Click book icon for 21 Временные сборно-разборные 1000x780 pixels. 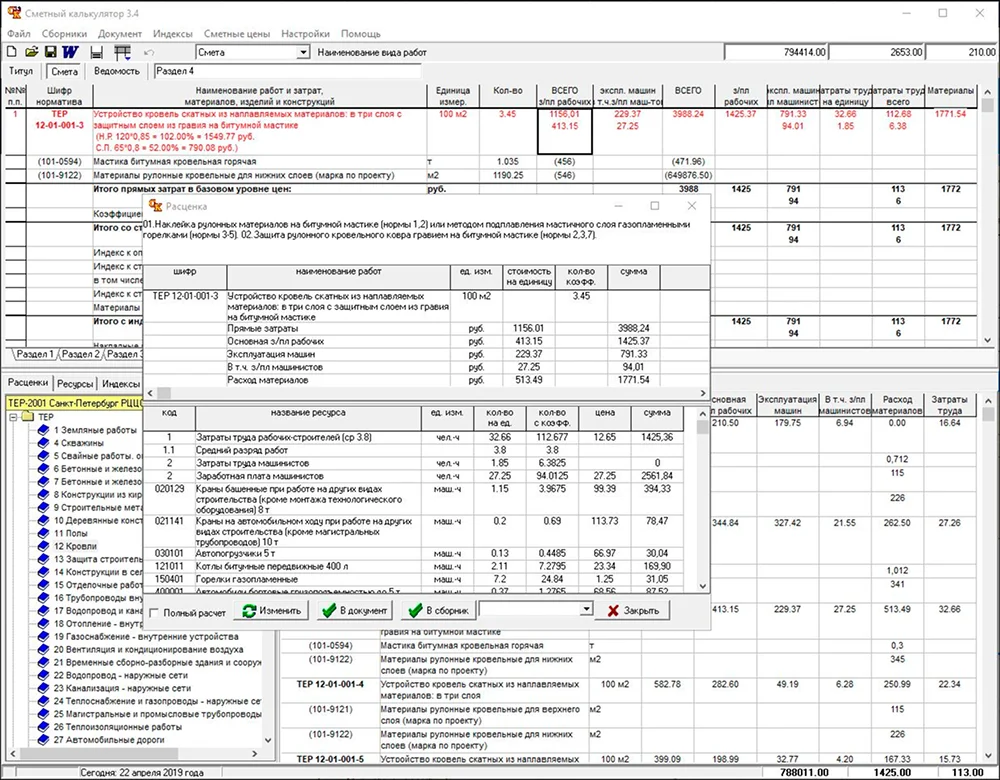(43, 663)
